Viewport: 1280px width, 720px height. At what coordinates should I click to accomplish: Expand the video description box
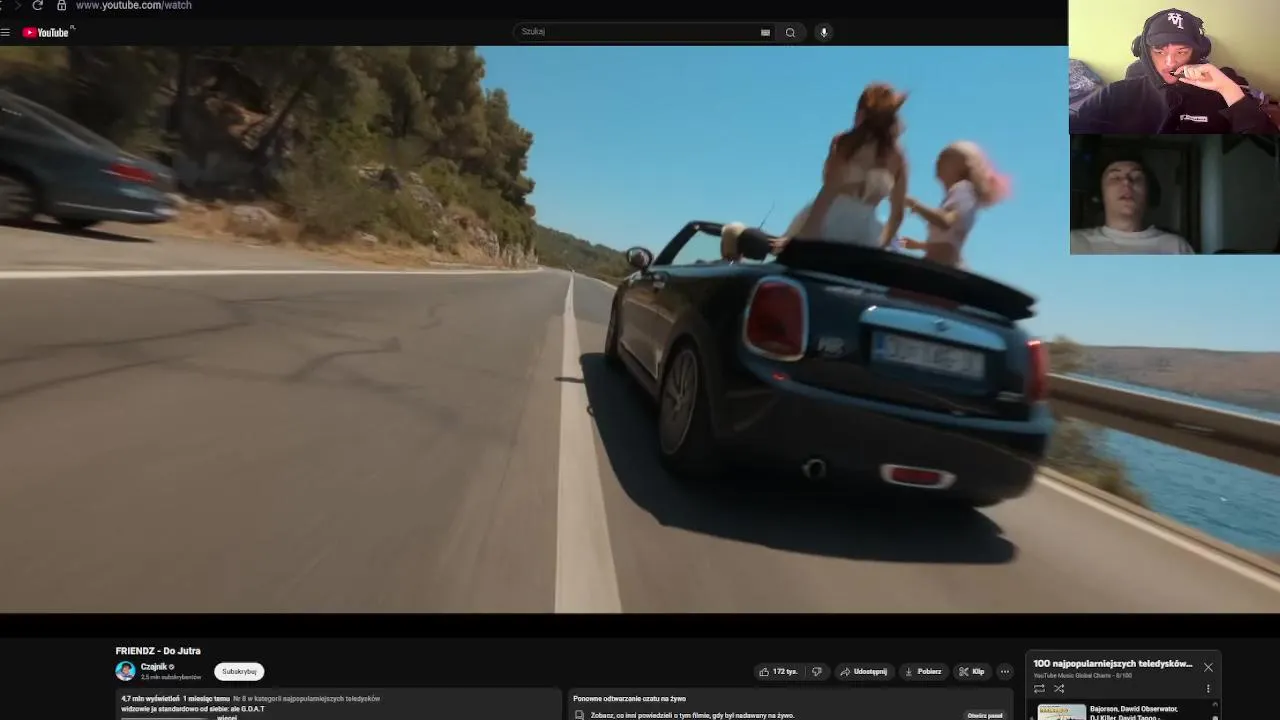[338, 704]
